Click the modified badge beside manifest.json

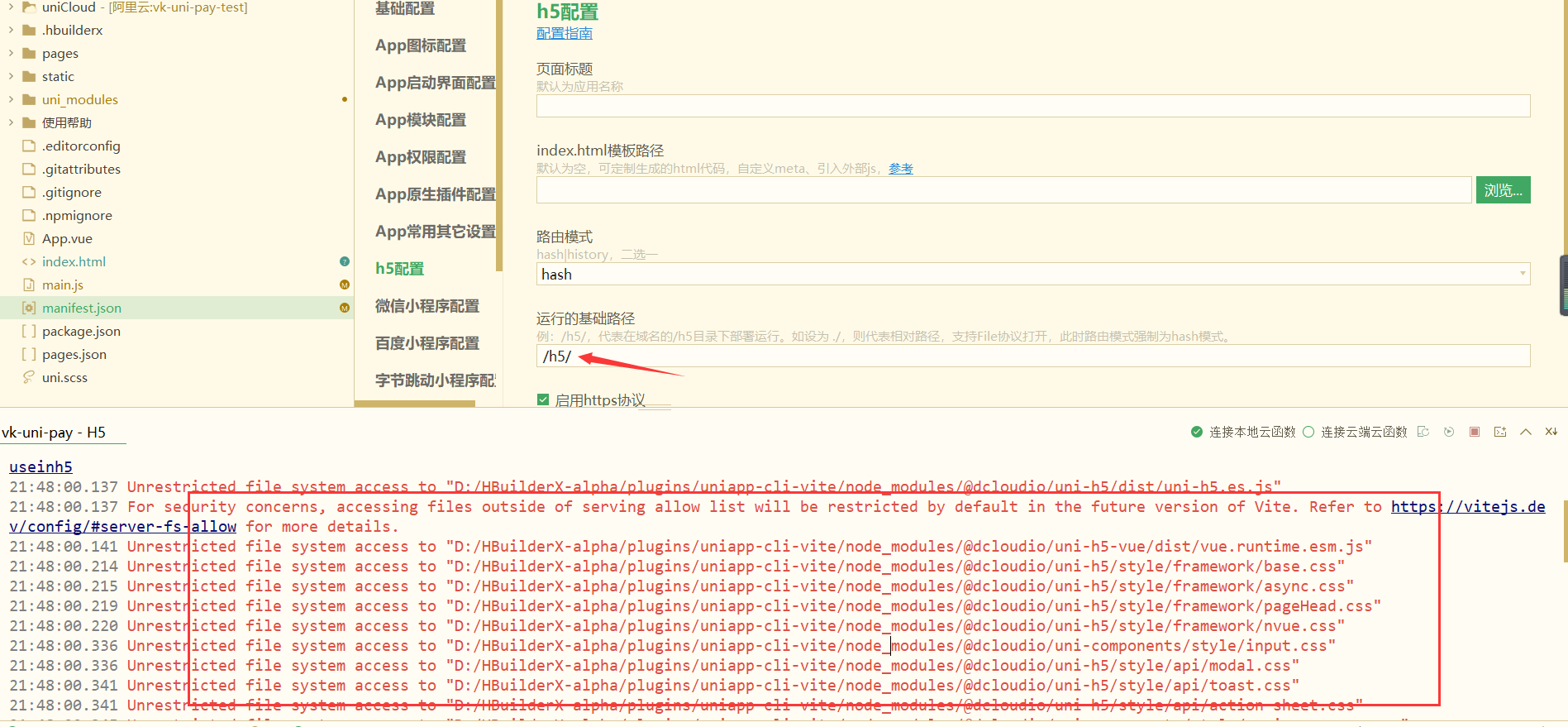point(345,308)
